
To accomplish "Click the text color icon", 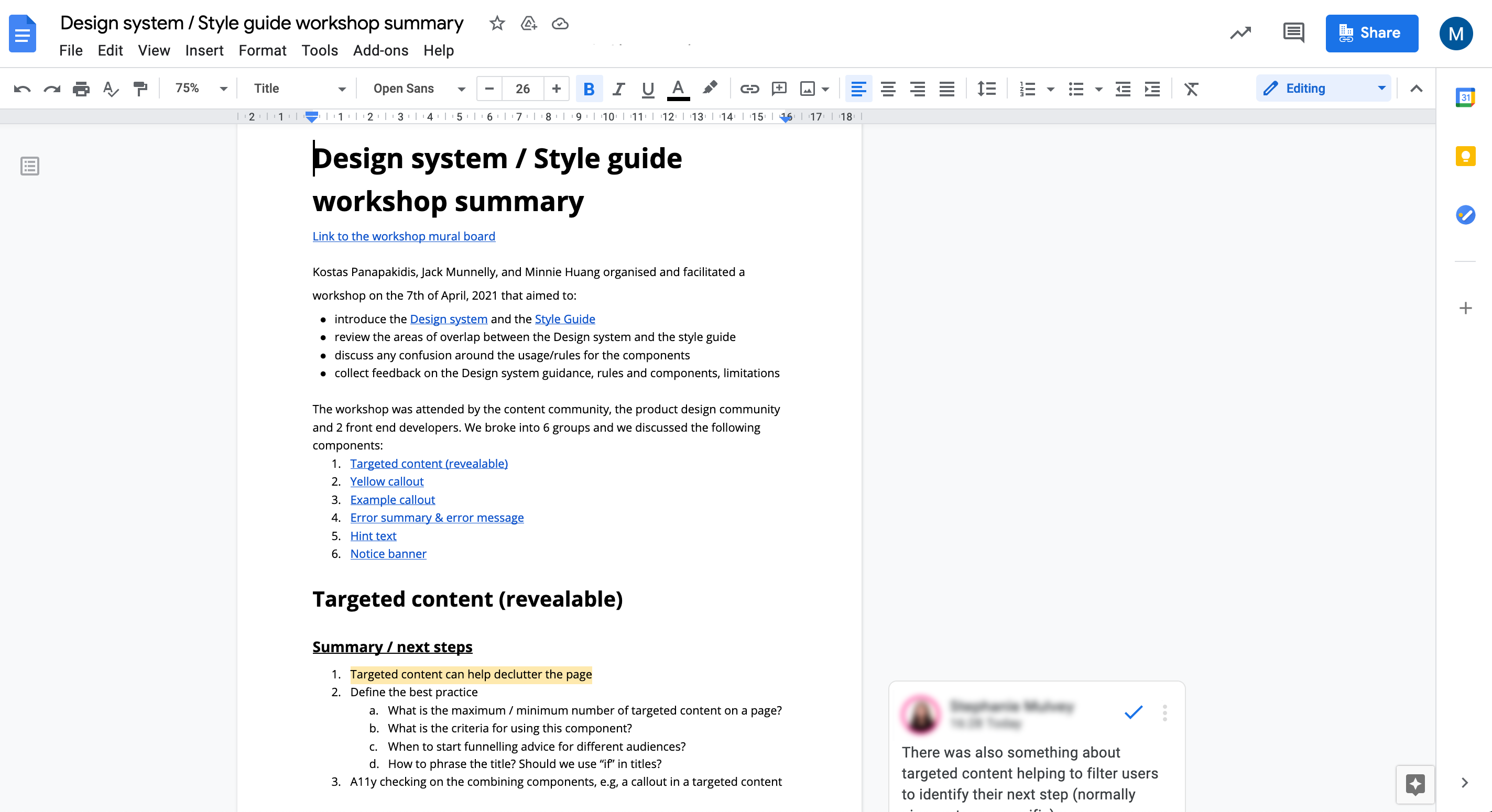I will click(x=678, y=89).
